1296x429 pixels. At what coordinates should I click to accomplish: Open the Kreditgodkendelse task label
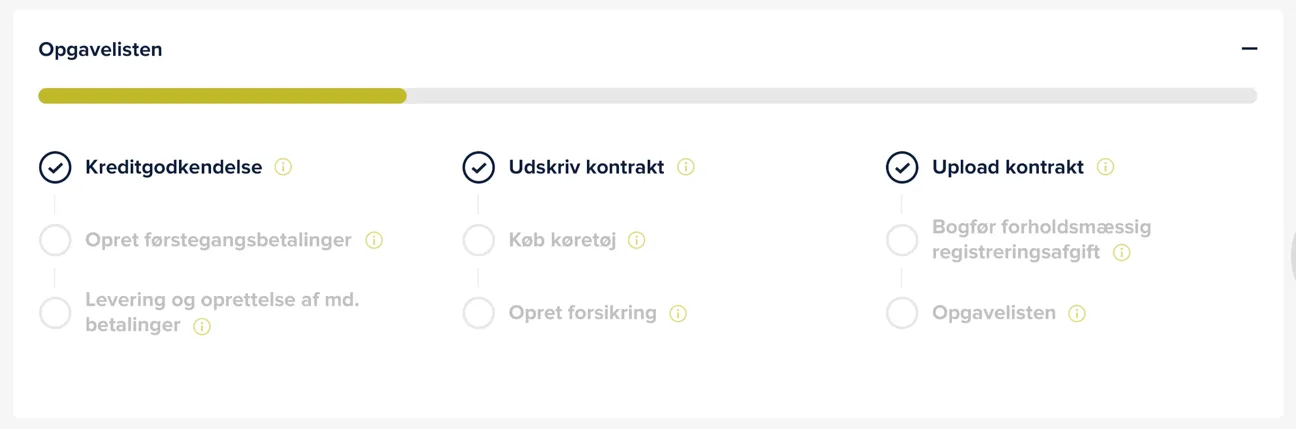point(174,167)
